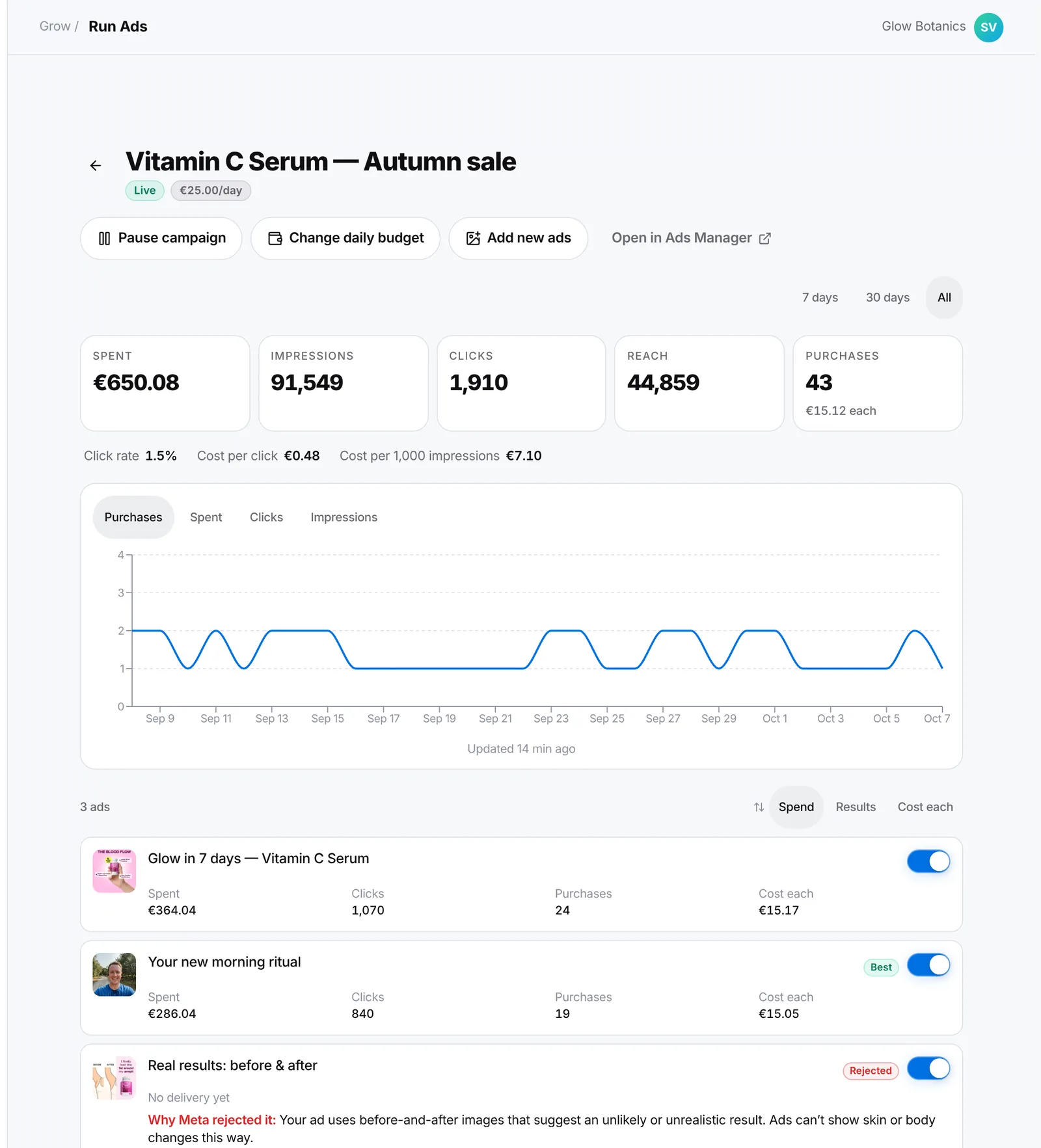1041x1148 pixels.
Task: Click the Spent €650.08 card
Action: click(165, 383)
